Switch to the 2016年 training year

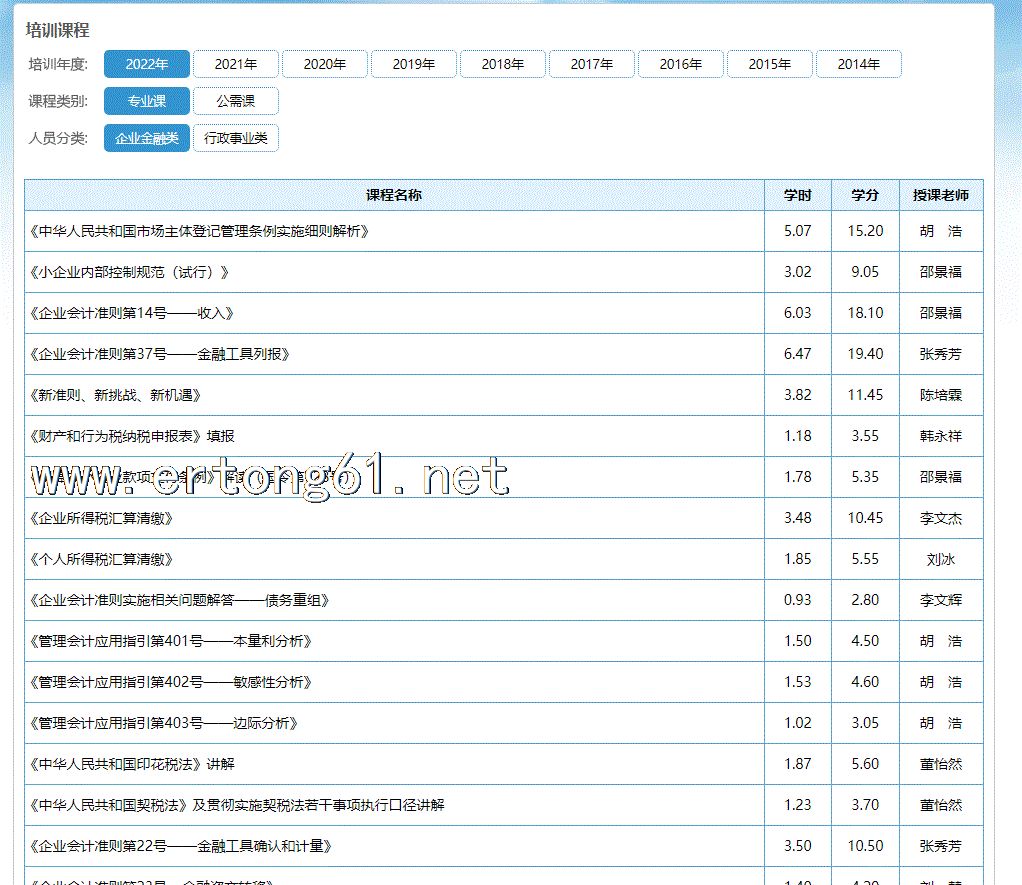(x=680, y=64)
